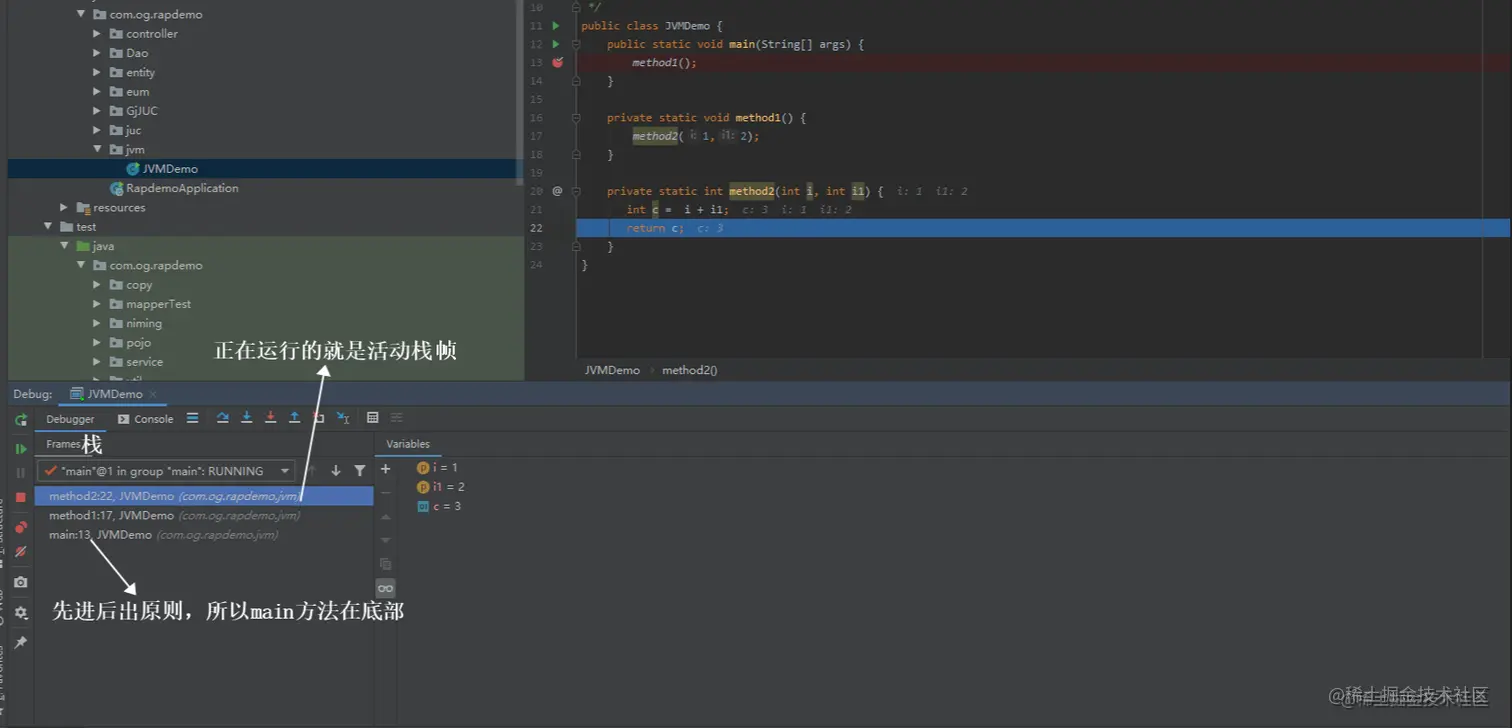1512x728 pixels.
Task: Select the next frame with down arrow
Action: click(336, 471)
